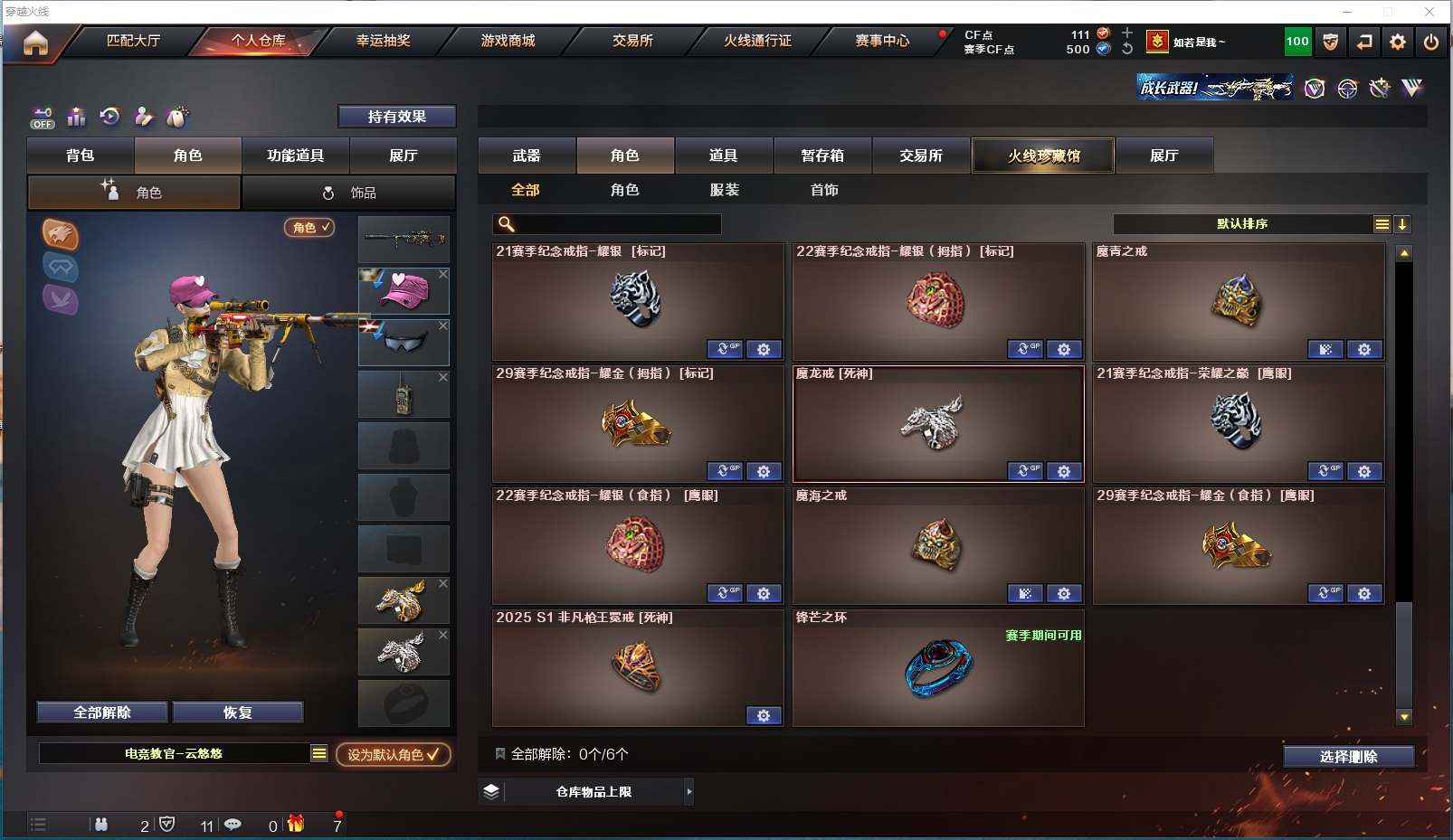The image size is (1453, 840).
Task: Expand the 仓库物品上限 arrow
Action: pos(689,791)
